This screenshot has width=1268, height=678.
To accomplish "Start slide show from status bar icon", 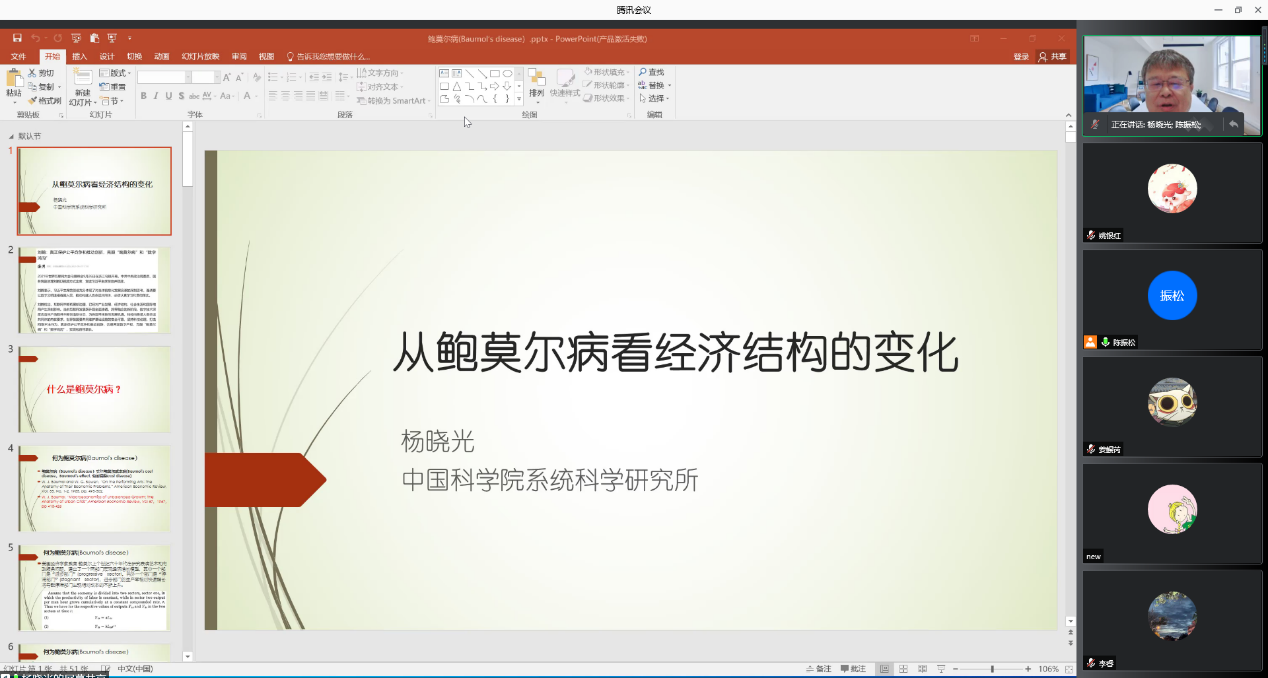I will click(941, 669).
